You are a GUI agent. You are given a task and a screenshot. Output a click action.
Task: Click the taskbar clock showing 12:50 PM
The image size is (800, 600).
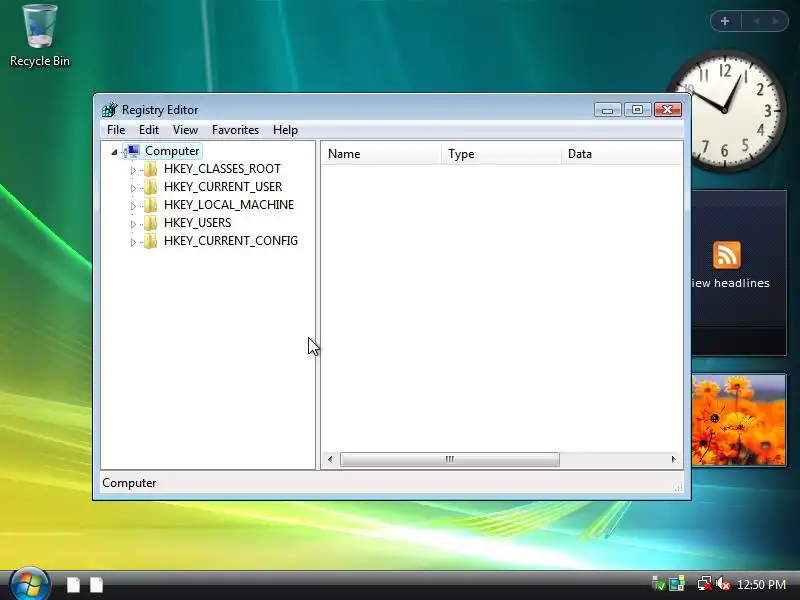click(761, 585)
